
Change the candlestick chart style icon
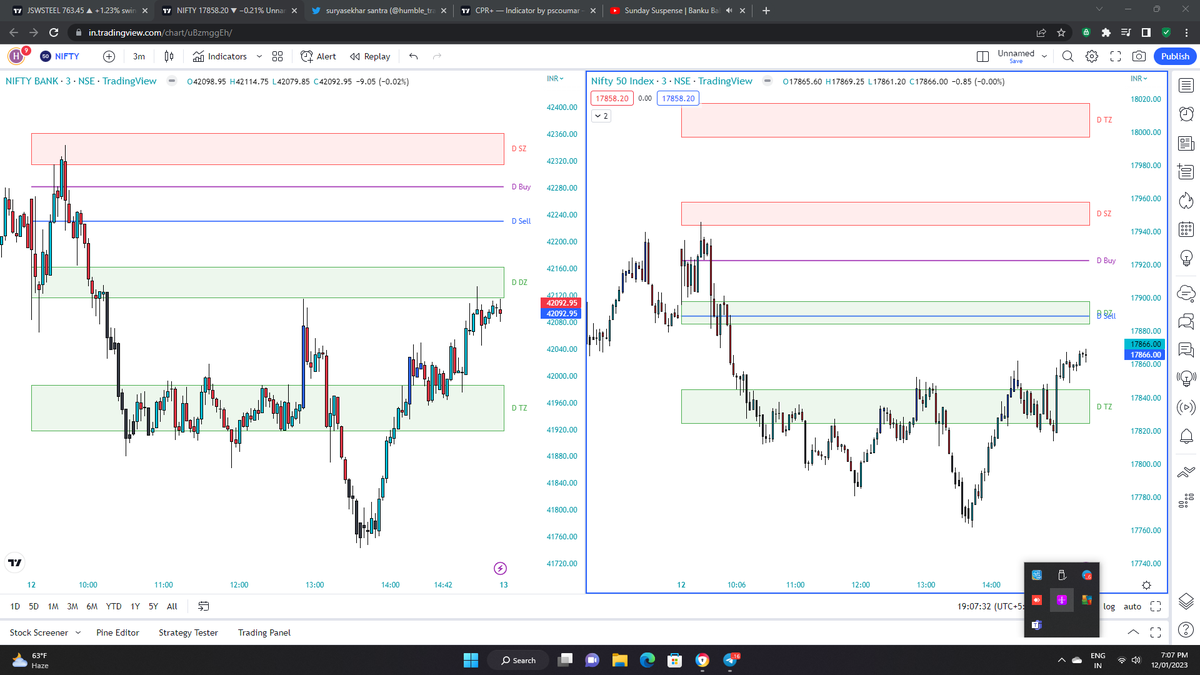[169, 56]
